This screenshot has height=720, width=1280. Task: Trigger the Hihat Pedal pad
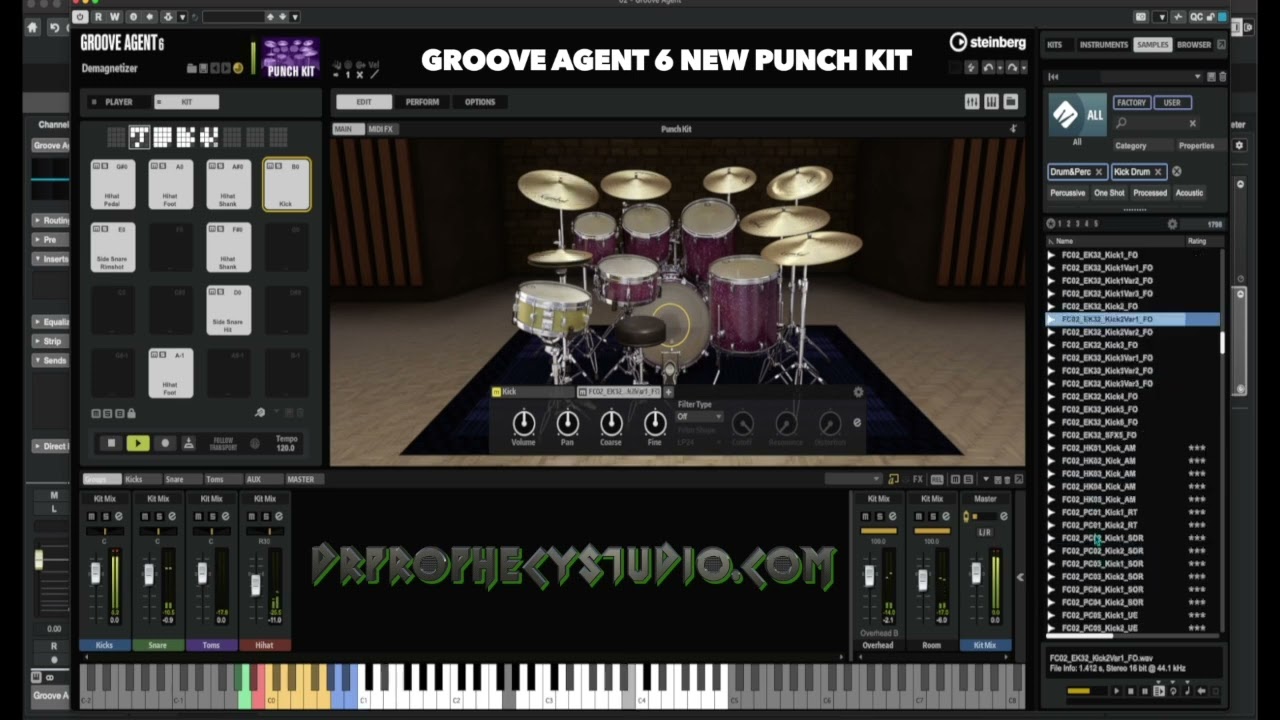coord(112,185)
